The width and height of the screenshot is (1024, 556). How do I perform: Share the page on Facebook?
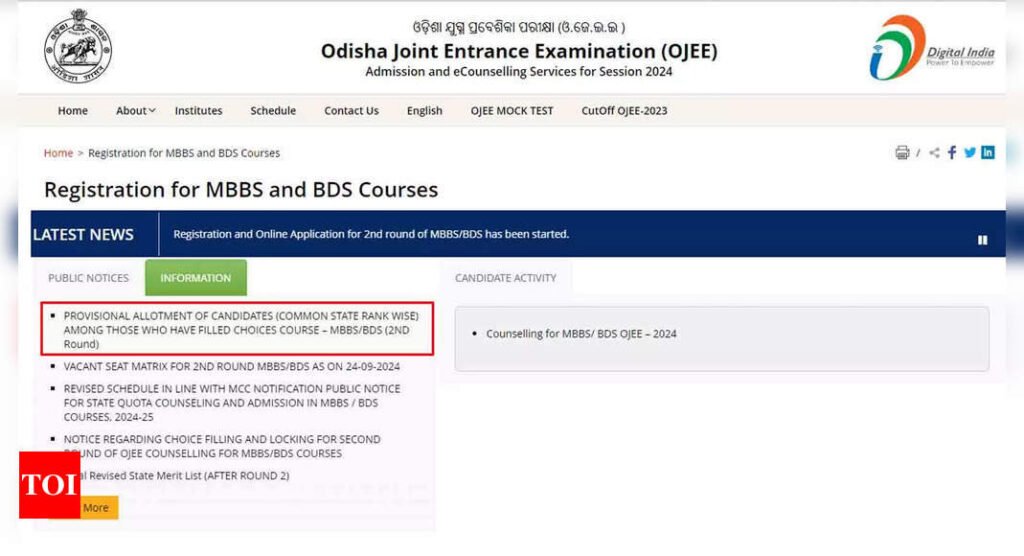952,152
